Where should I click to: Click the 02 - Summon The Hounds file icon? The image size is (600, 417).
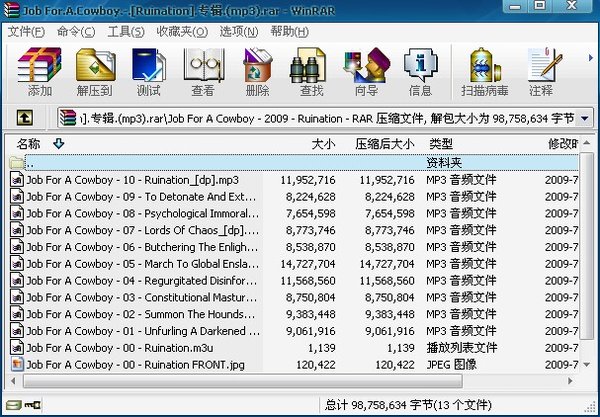tap(17, 314)
